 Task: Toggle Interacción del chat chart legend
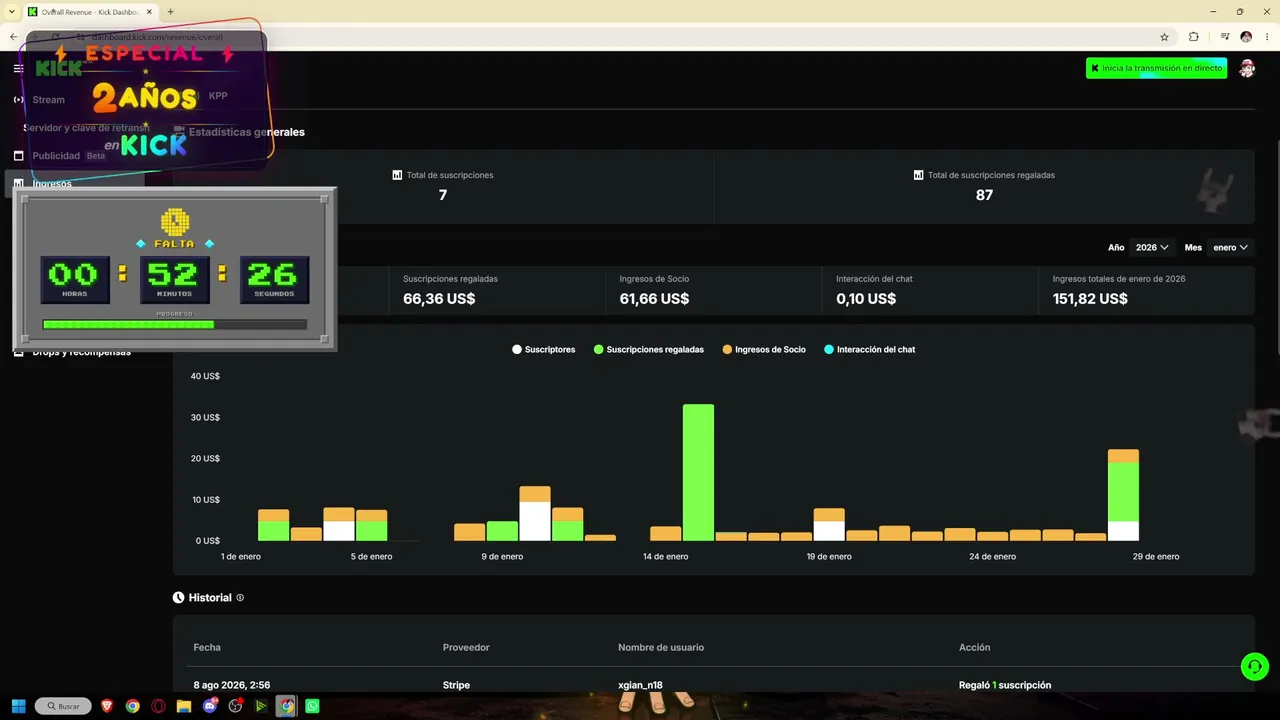(x=870, y=350)
